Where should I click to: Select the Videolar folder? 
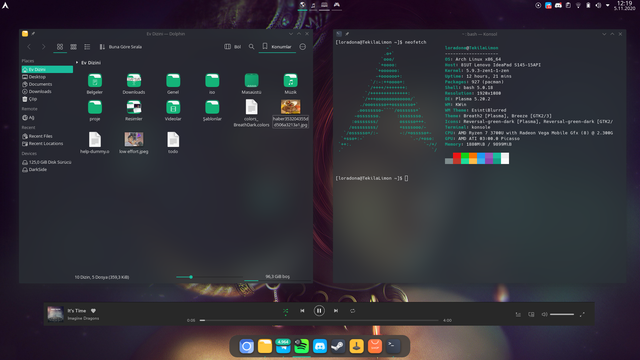pos(173,111)
